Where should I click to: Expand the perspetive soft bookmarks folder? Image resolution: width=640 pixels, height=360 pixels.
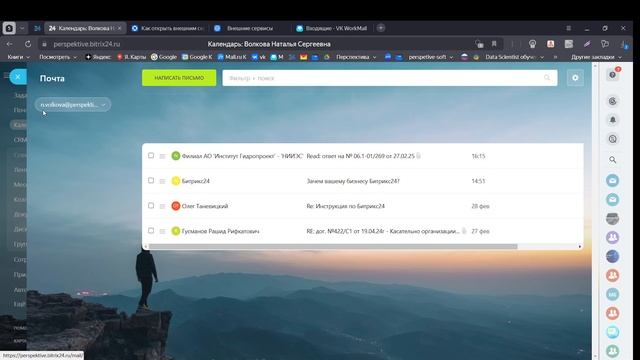[431, 57]
